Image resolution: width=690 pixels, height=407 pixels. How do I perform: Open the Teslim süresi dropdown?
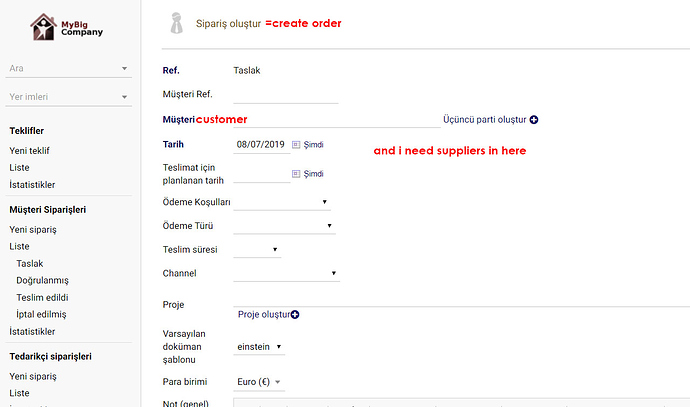pos(258,249)
